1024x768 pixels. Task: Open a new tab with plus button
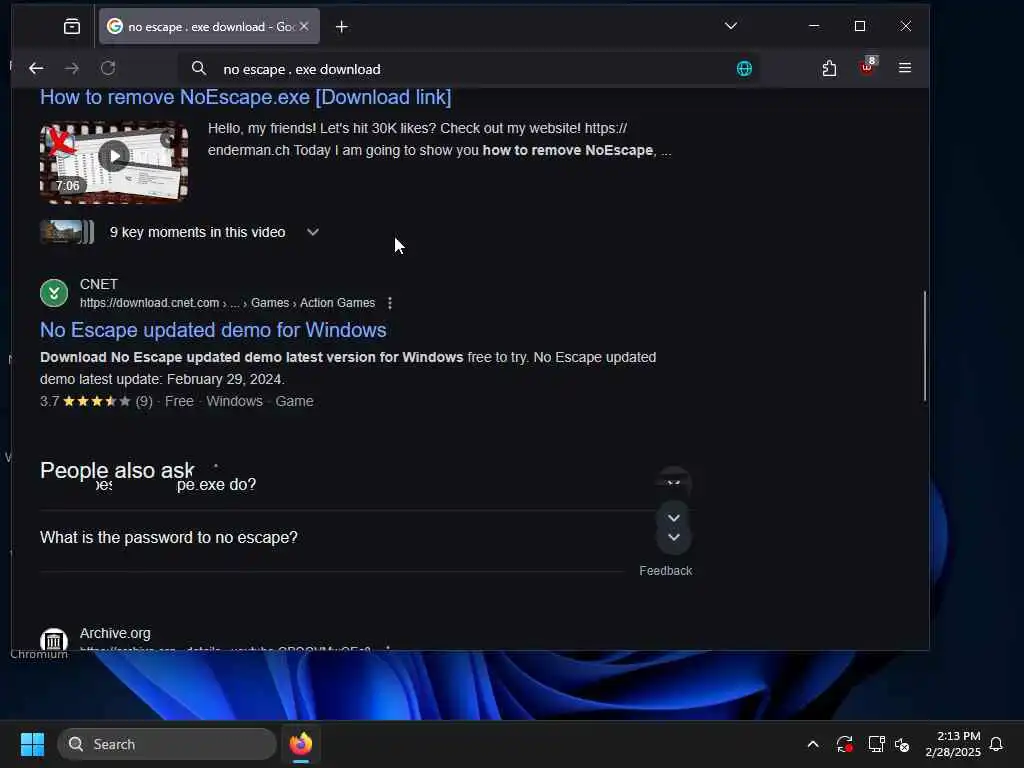(342, 27)
